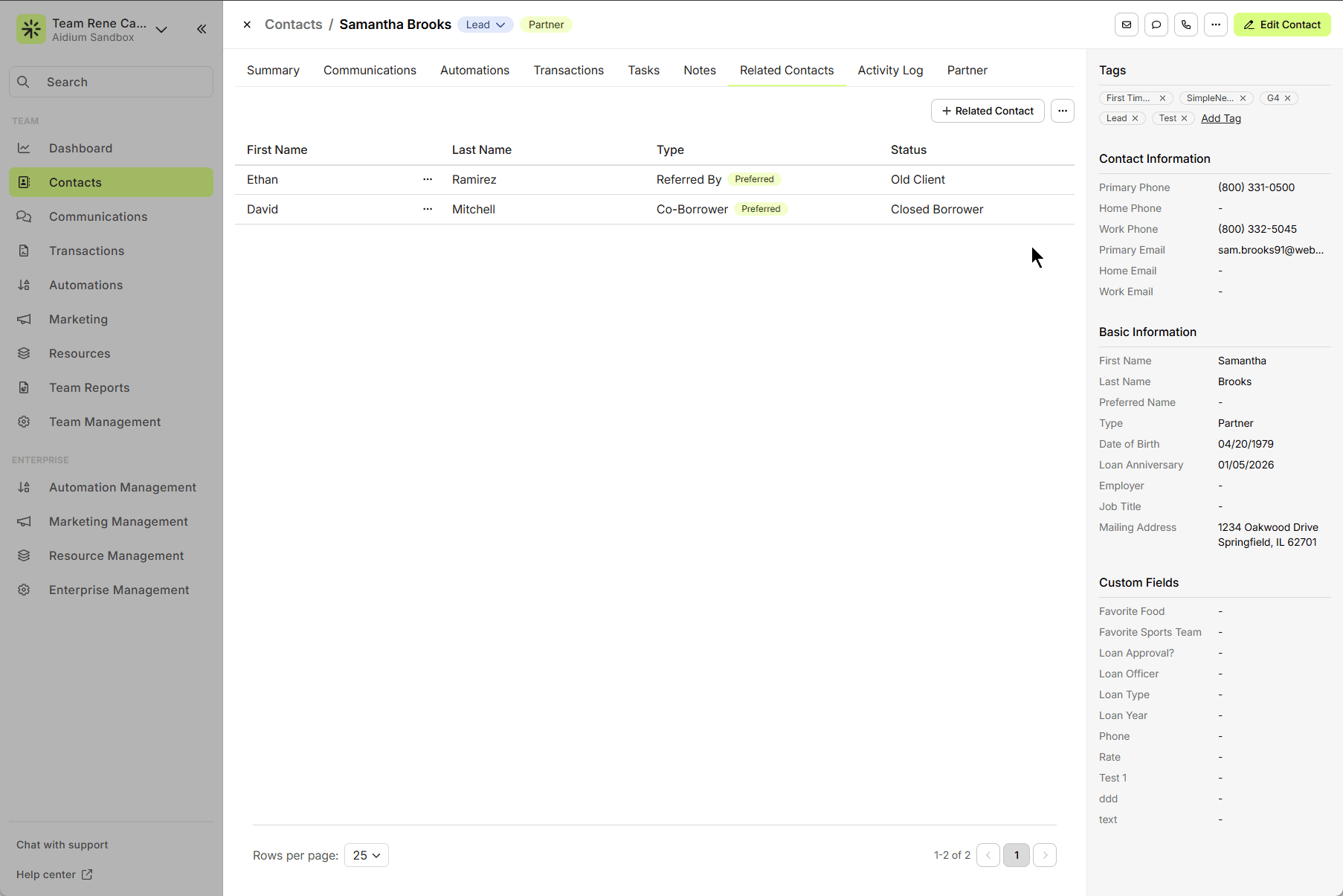This screenshot has width=1343, height=896.
Task: Open the Transactions tab
Action: point(568,70)
